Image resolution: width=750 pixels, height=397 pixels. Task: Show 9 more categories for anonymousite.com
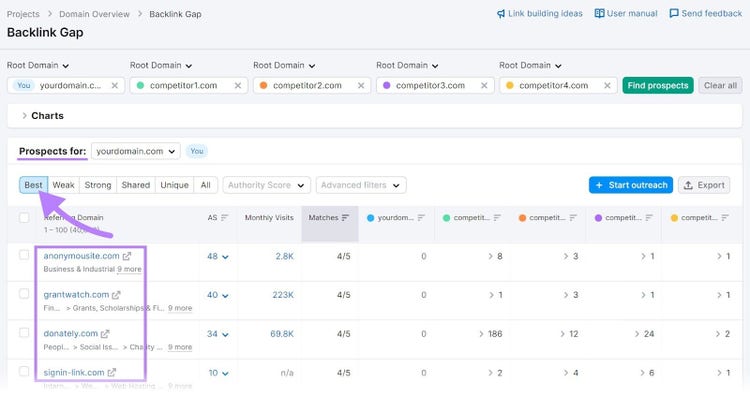(x=129, y=269)
